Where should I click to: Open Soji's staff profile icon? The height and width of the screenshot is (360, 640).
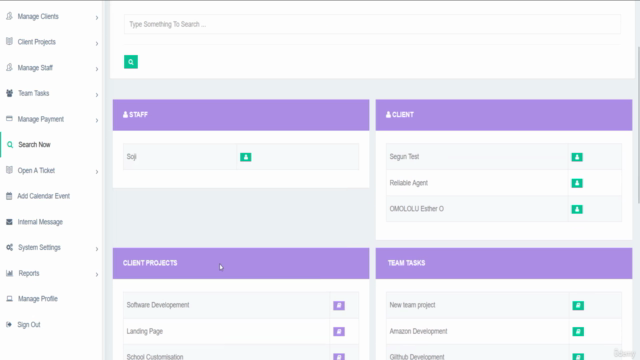point(245,157)
